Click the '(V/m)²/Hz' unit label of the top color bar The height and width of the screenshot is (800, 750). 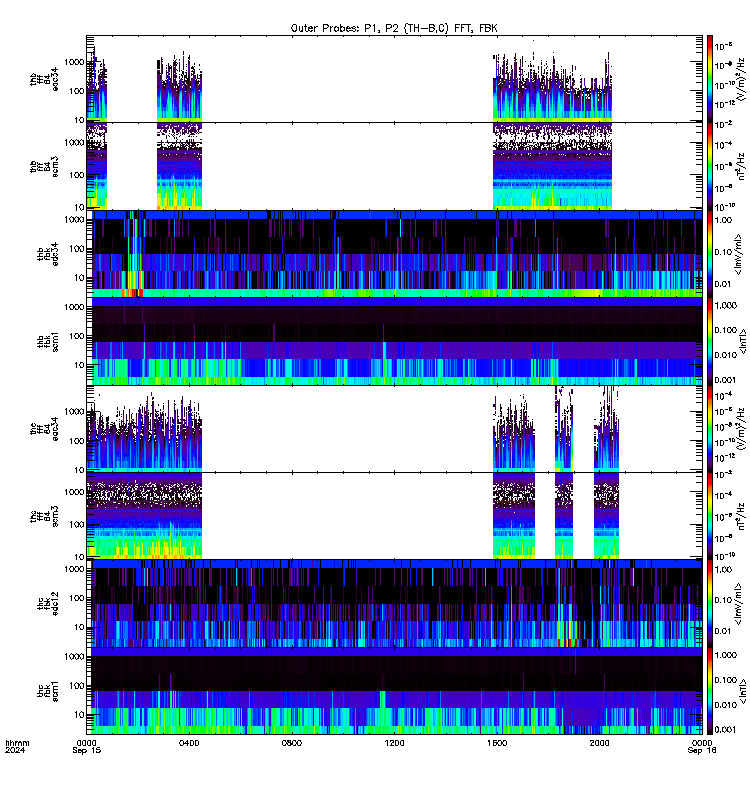pyautogui.click(x=742, y=79)
